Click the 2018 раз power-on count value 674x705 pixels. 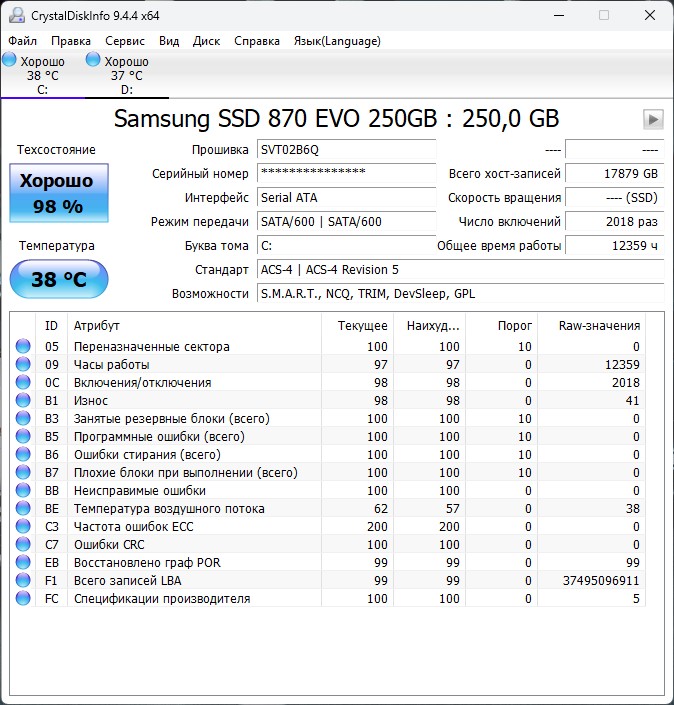pyautogui.click(x=615, y=222)
